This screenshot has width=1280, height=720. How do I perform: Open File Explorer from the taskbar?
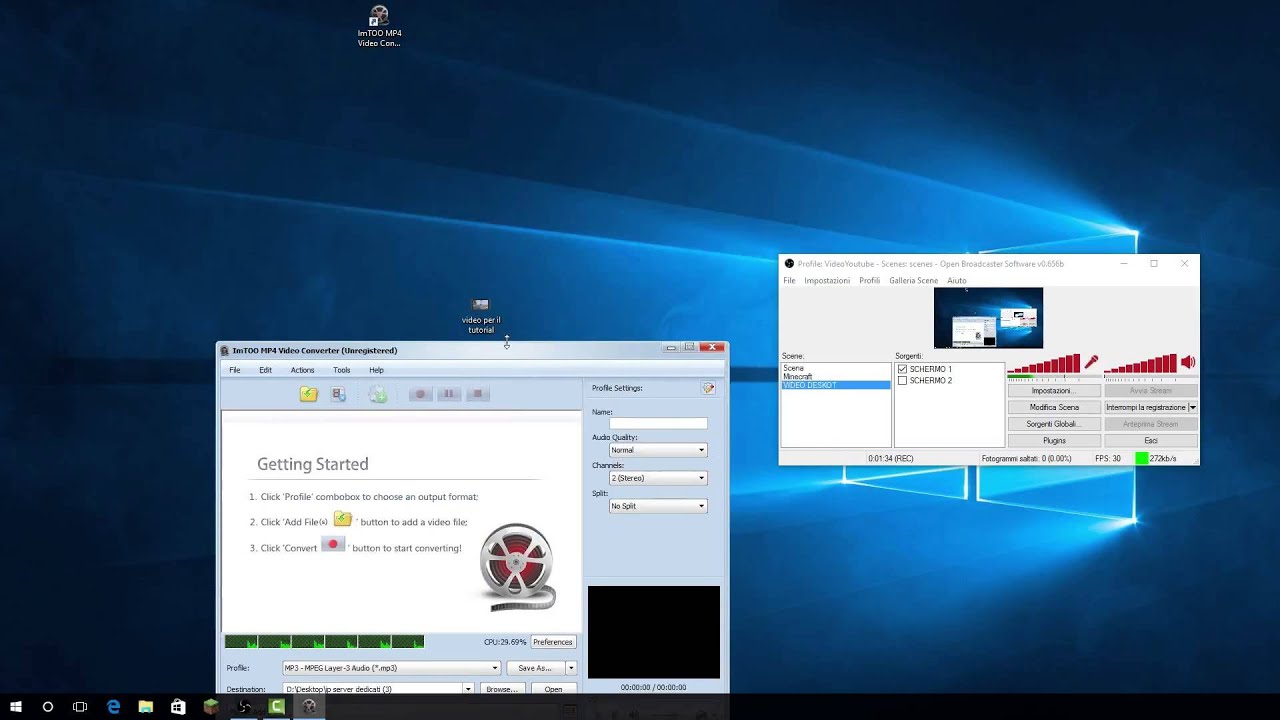coord(146,707)
